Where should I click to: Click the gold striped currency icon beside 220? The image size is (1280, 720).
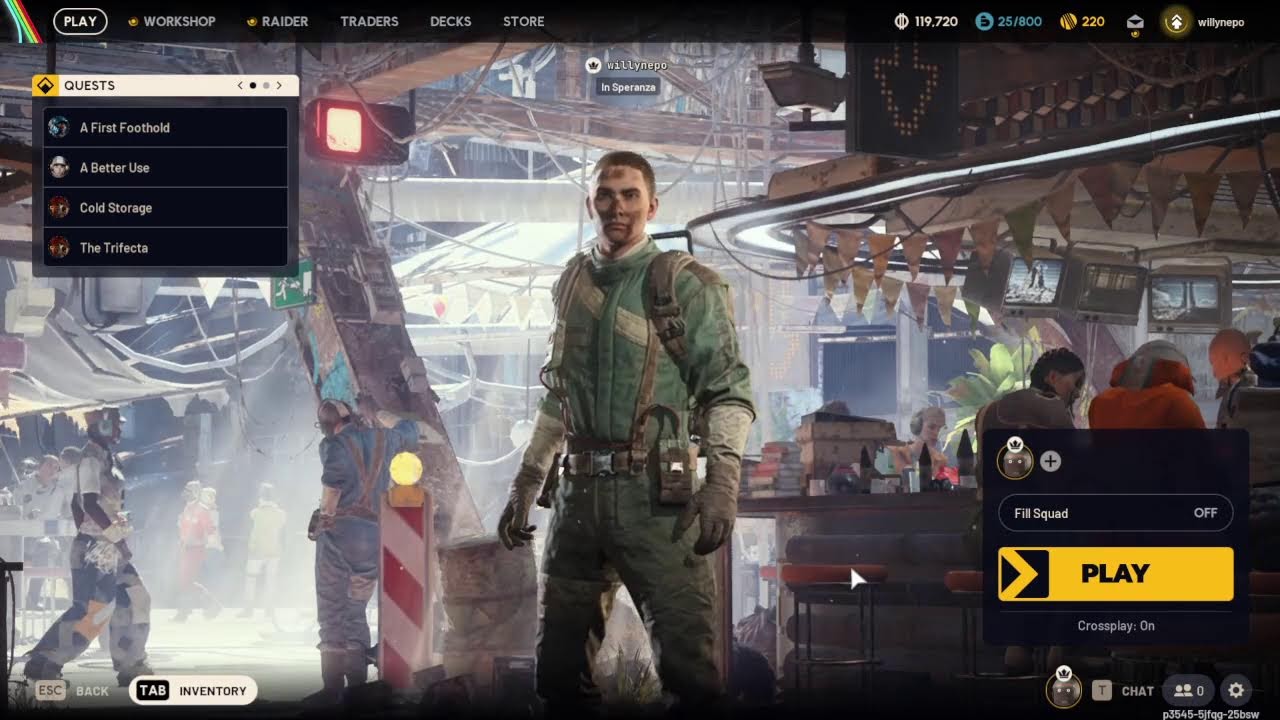(x=1068, y=21)
